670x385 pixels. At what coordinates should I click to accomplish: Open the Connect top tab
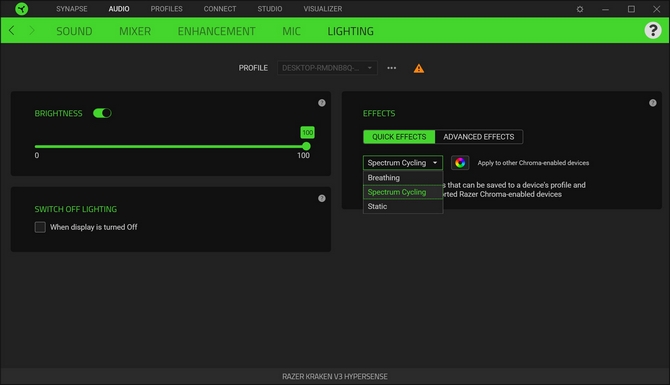(x=220, y=9)
